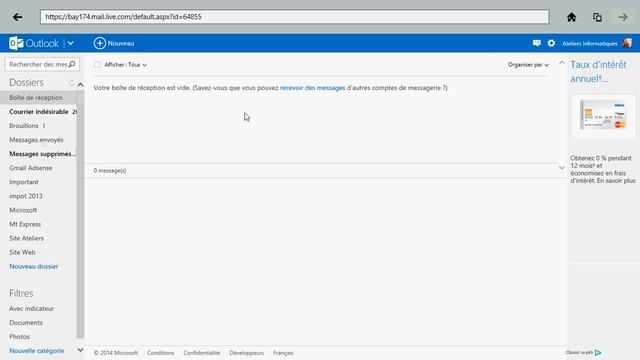Screen dimensions: 640x360
Task: Click the message list scroll down arrow
Action: [x=562, y=167]
